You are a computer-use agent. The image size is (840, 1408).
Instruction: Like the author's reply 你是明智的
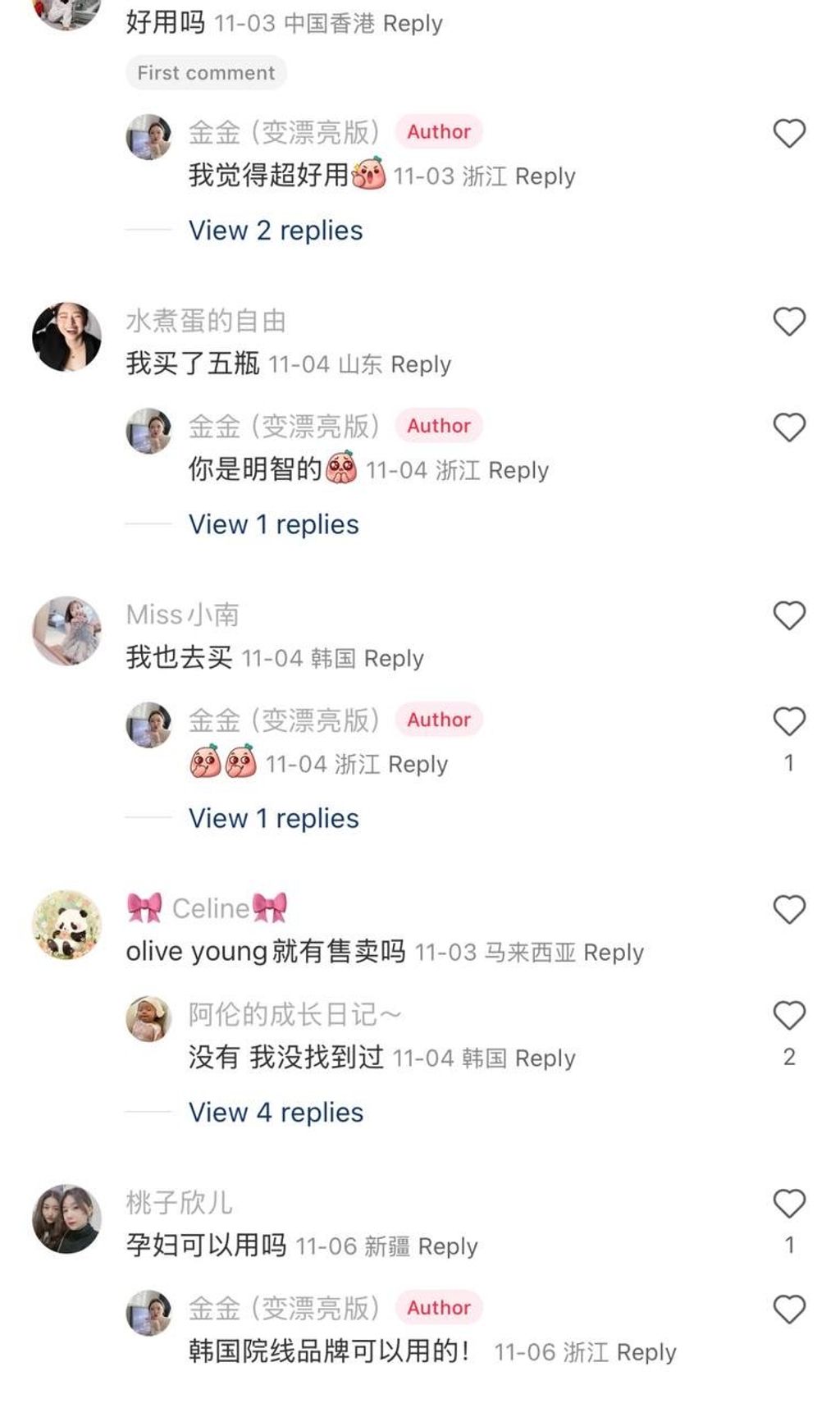(x=789, y=427)
